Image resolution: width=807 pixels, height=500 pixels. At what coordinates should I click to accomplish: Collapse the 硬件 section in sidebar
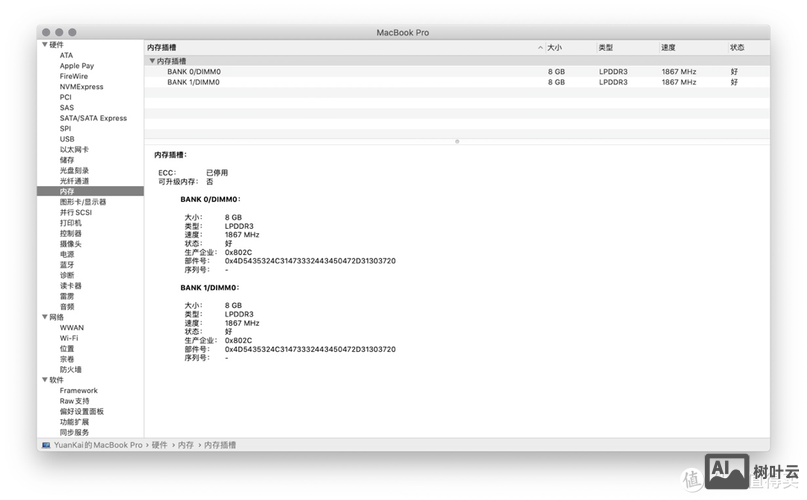tap(44, 45)
